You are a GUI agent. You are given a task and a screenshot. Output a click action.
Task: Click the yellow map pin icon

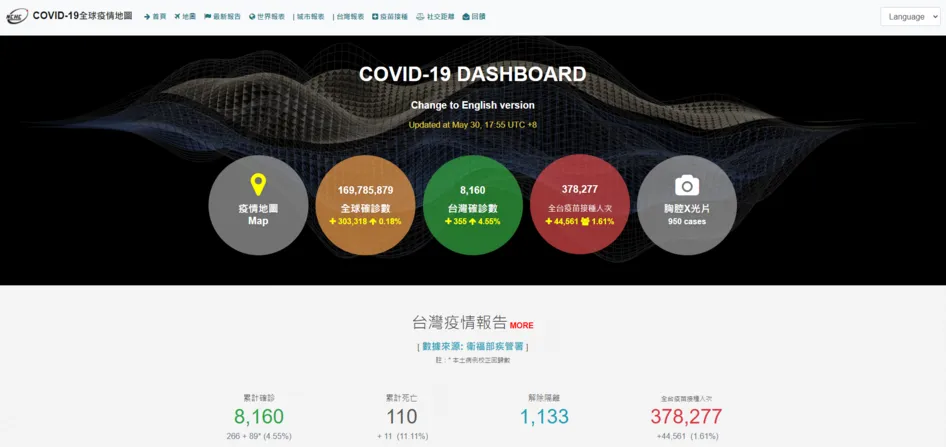pos(258,185)
